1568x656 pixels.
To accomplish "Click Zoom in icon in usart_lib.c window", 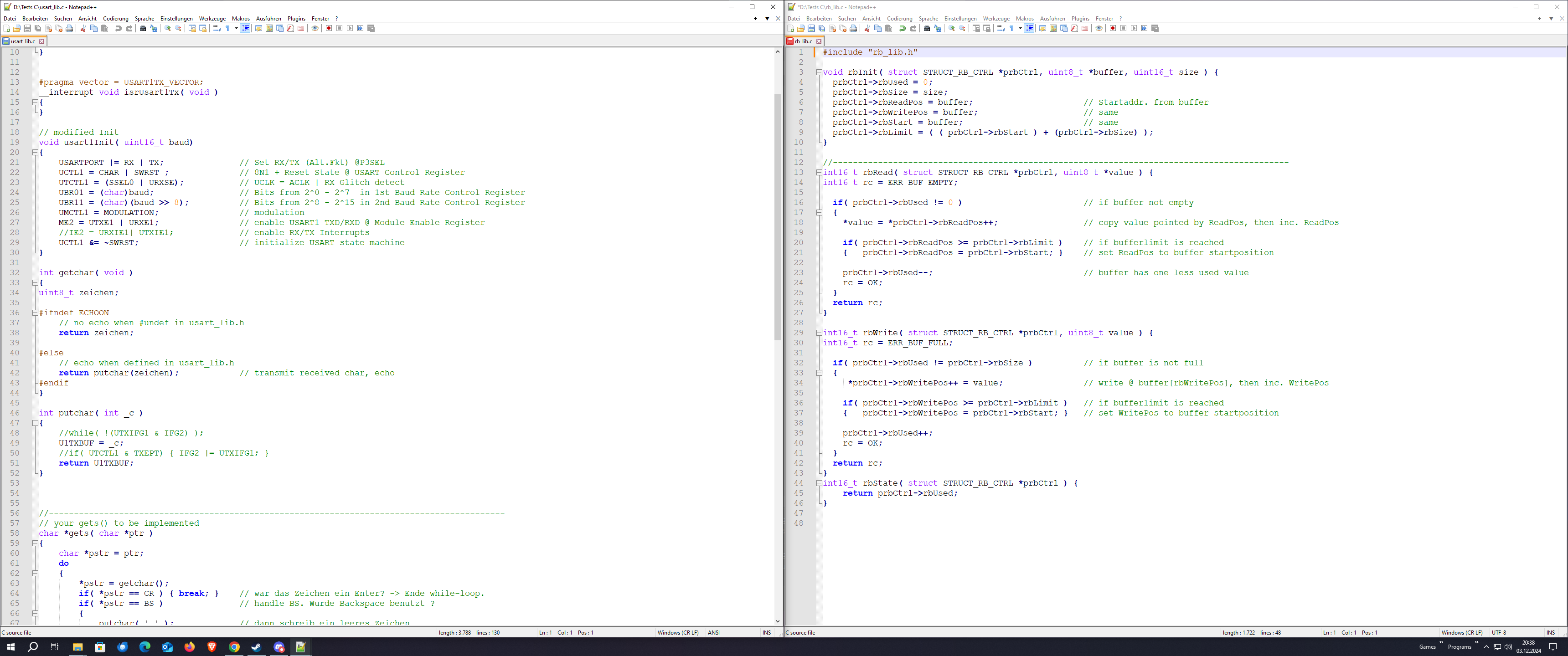I will coord(167,29).
